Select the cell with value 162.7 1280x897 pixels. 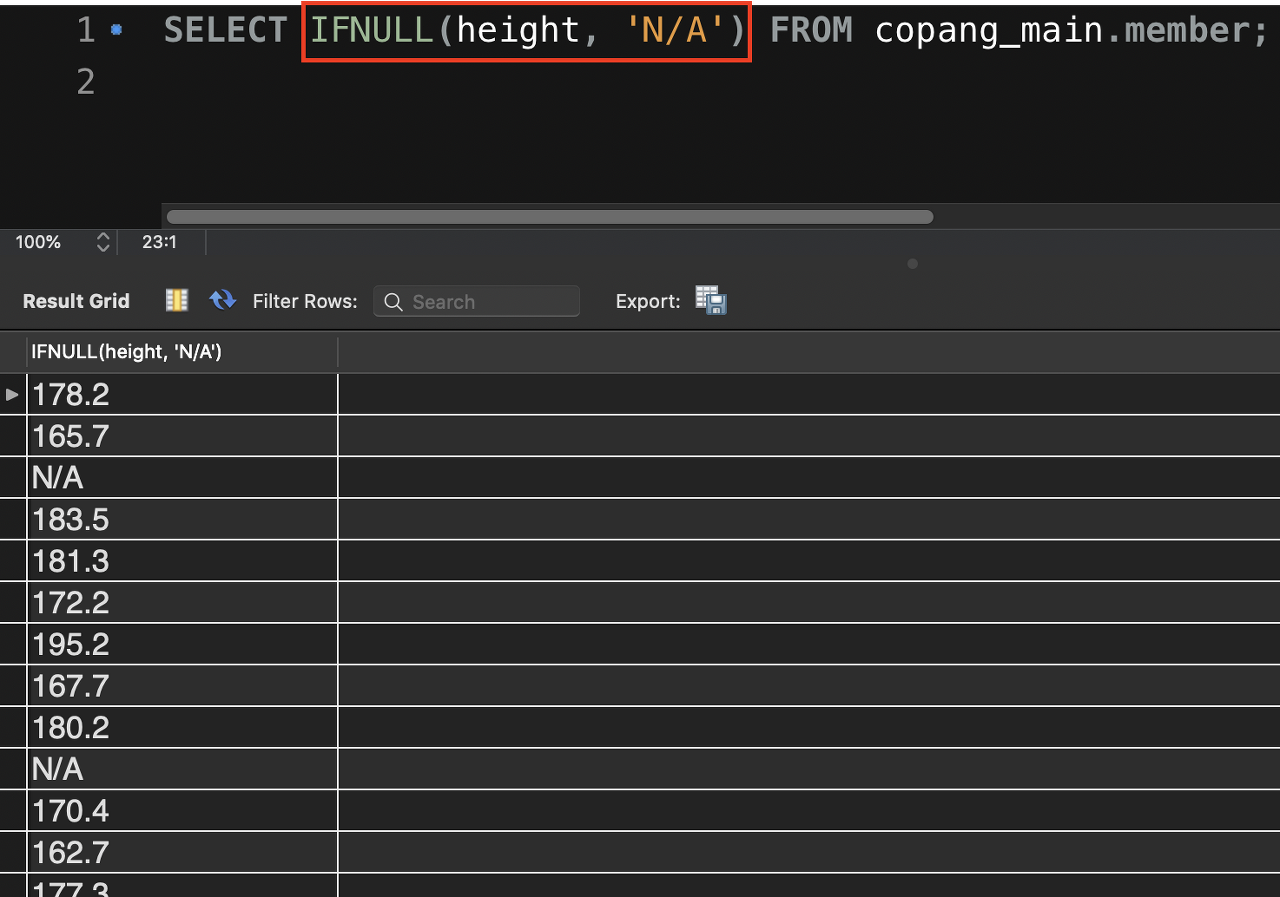click(x=182, y=852)
